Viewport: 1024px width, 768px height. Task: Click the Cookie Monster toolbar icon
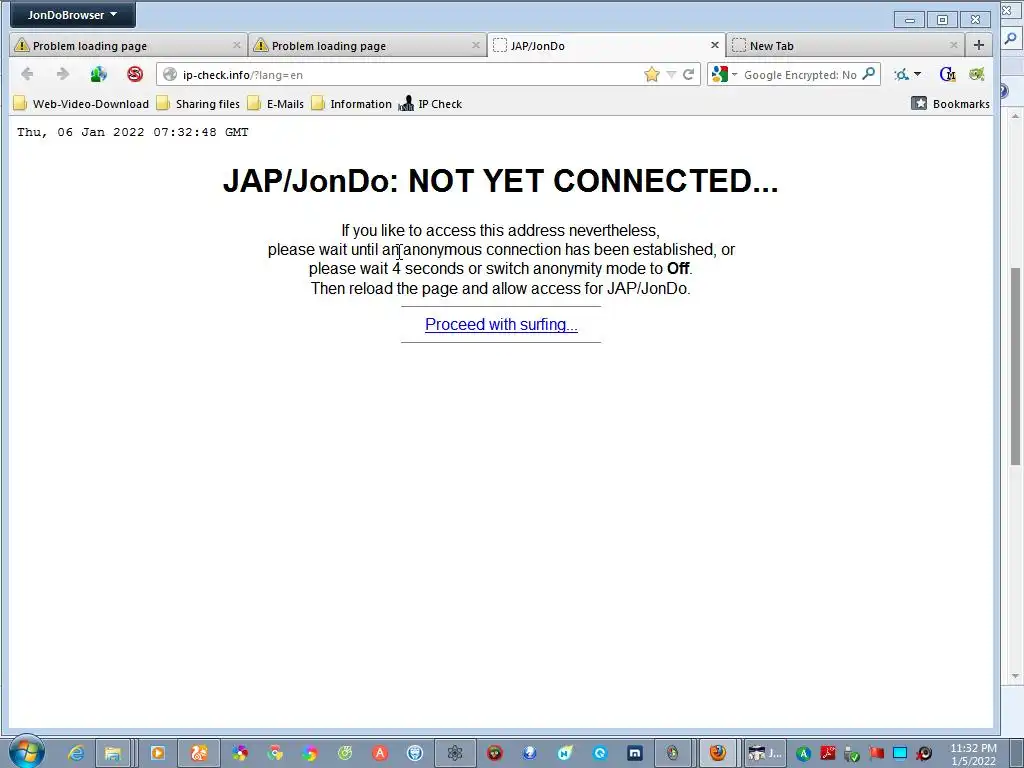[947, 74]
